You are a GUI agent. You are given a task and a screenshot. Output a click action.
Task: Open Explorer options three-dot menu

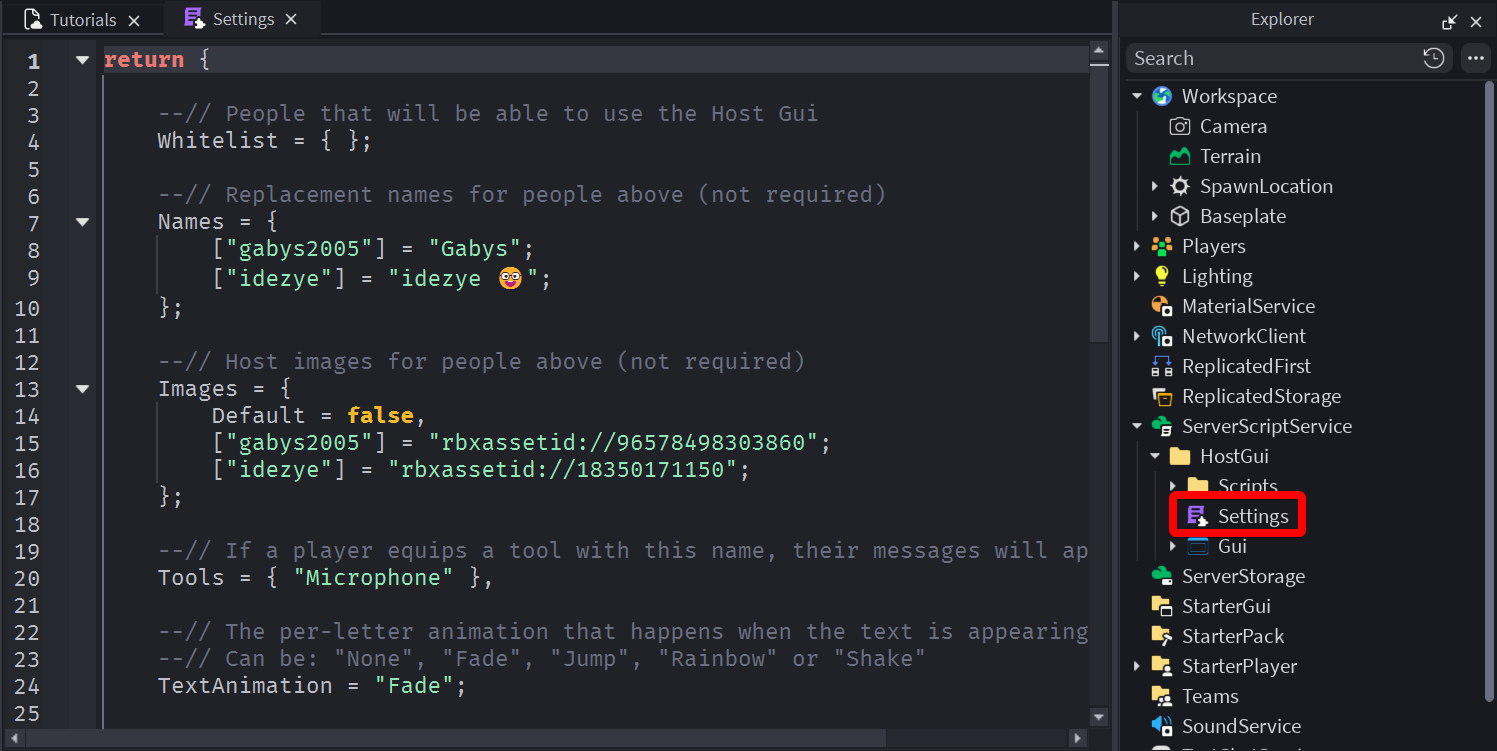1476,58
